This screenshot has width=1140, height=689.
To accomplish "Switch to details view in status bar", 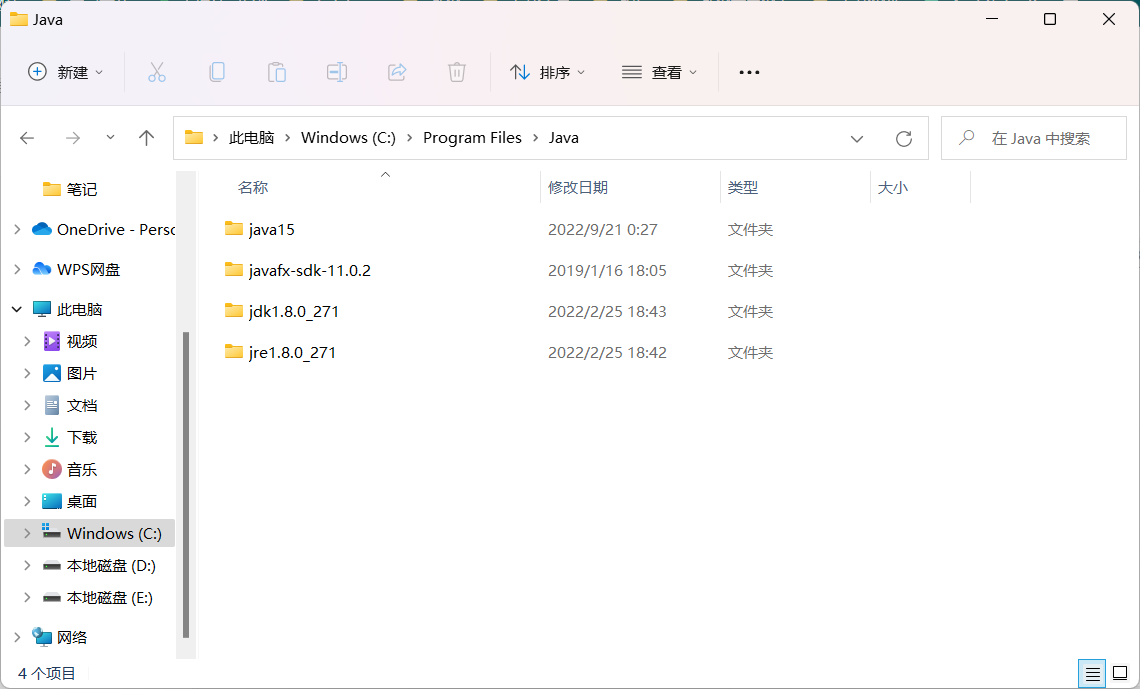I will 1092,674.
